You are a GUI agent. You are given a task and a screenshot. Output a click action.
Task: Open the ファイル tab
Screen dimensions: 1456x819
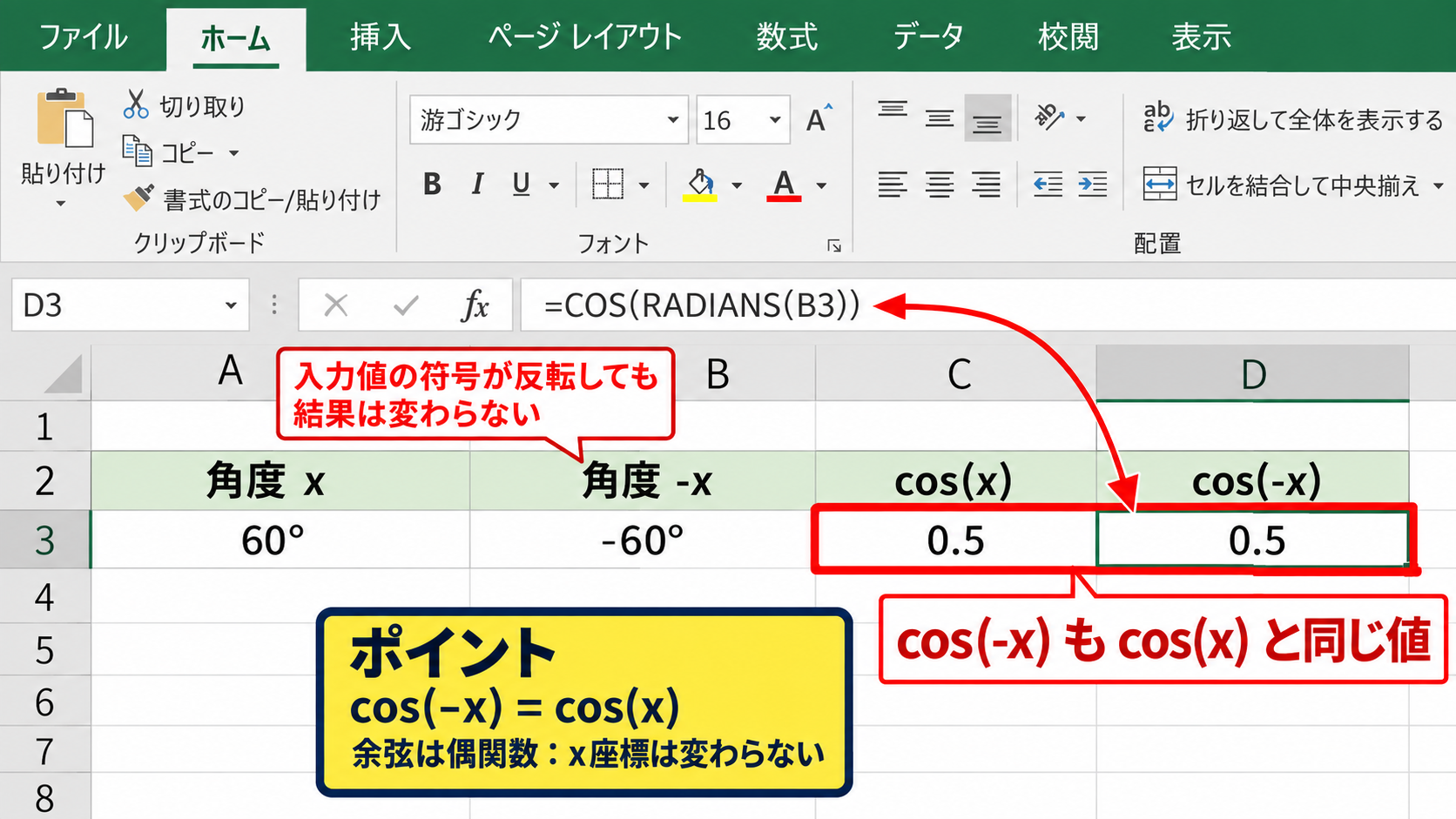84,37
